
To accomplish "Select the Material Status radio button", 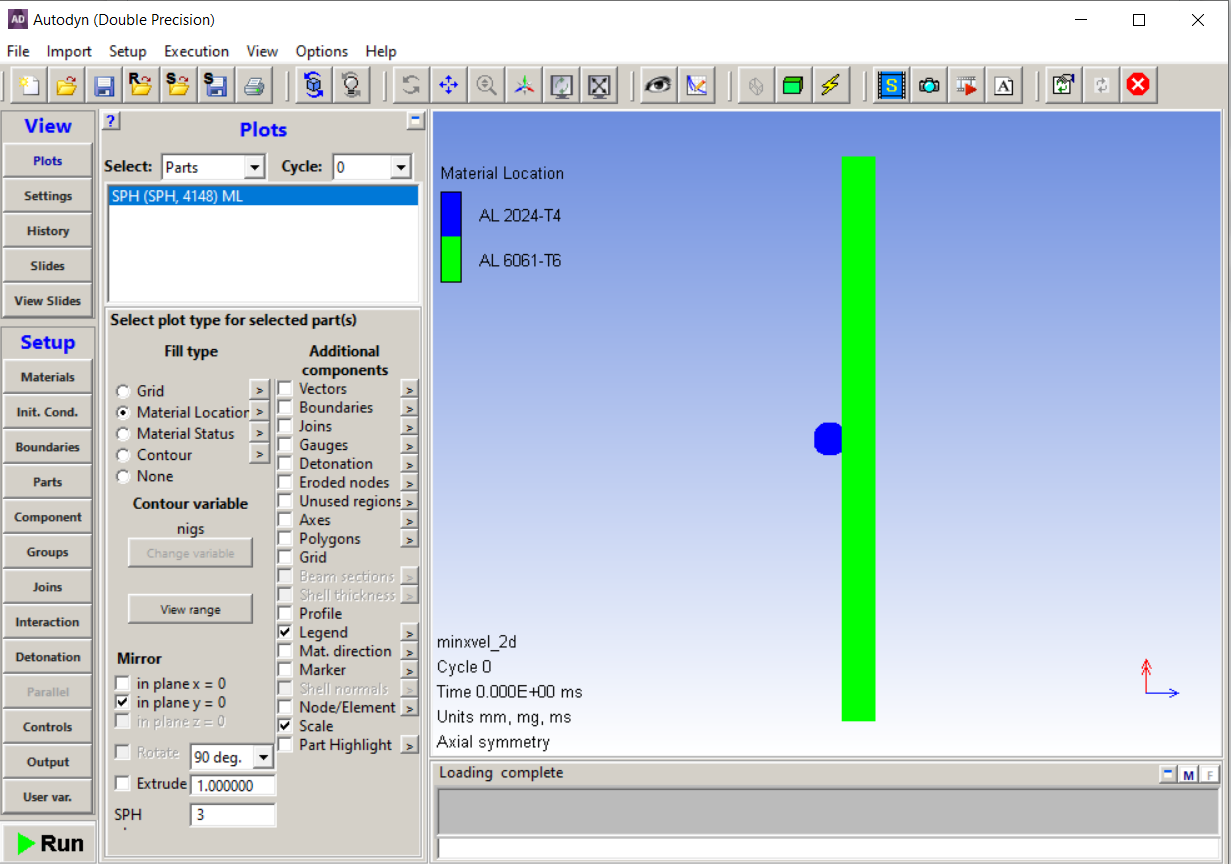I will 123,434.
